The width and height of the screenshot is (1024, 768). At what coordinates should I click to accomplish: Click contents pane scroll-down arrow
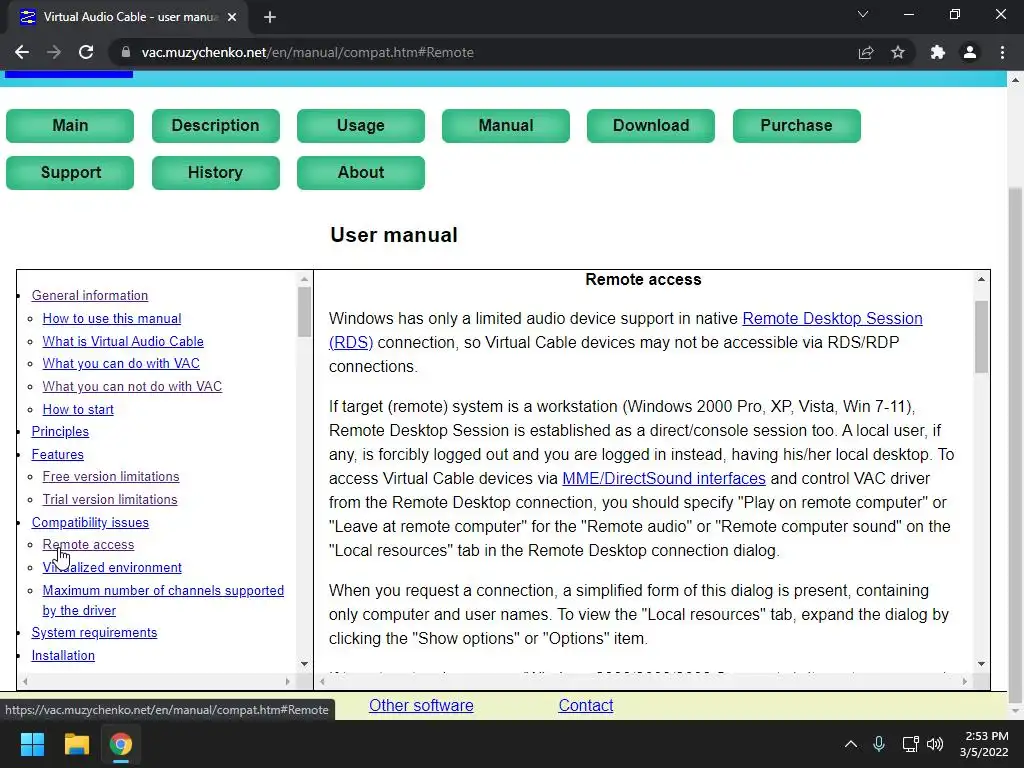tap(304, 664)
